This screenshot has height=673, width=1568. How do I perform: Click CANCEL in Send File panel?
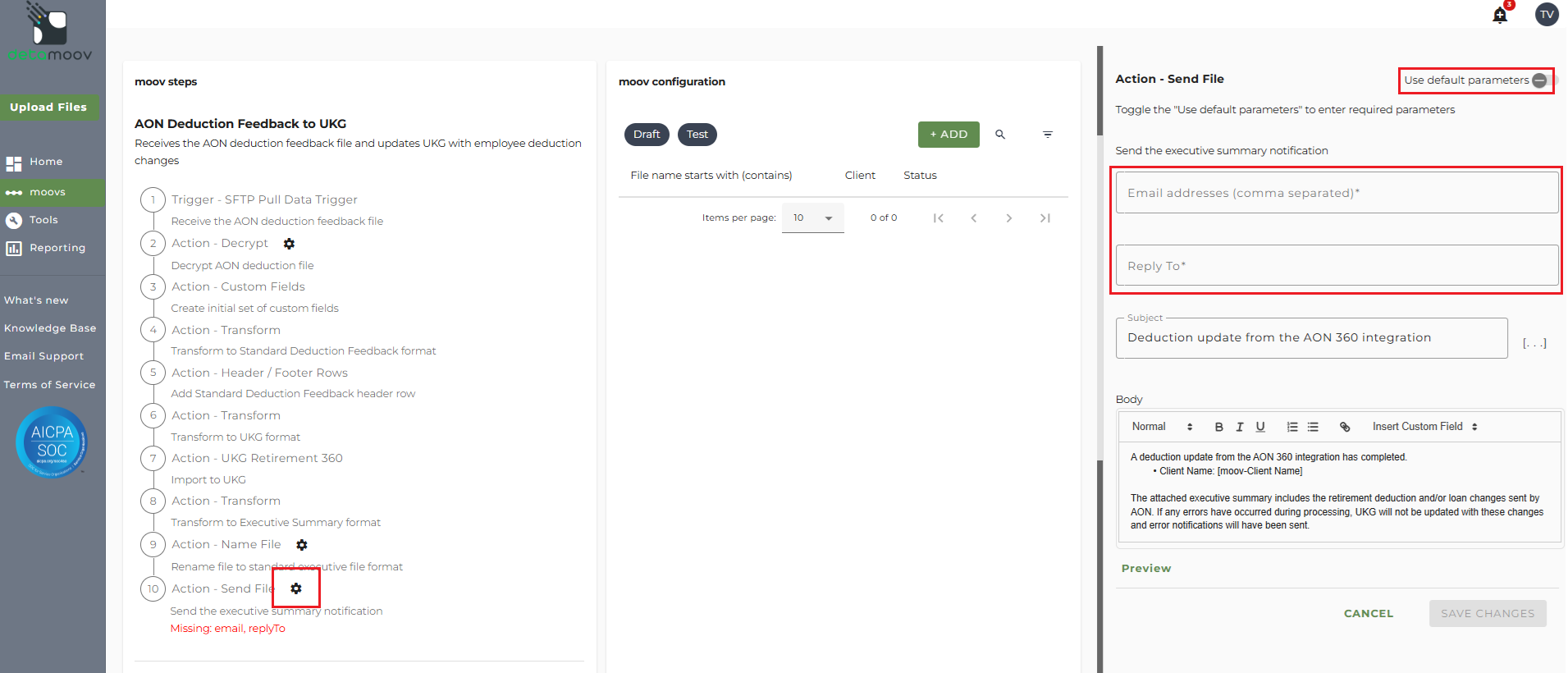tap(1369, 614)
